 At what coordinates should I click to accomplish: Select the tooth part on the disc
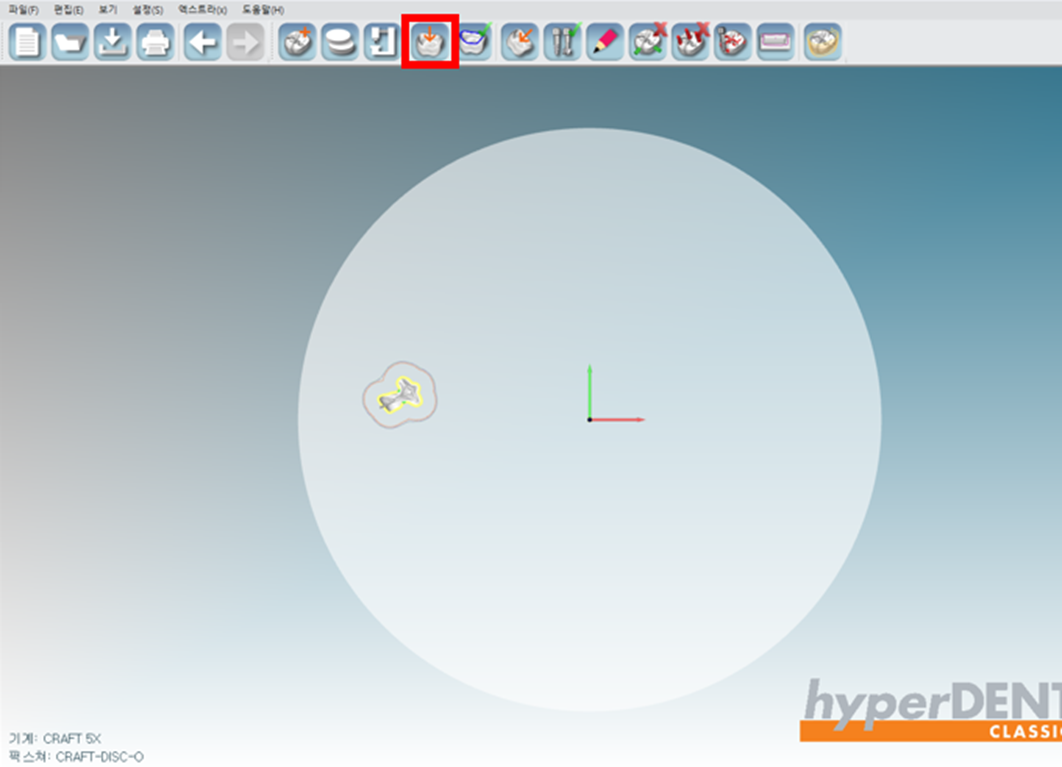[x=398, y=396]
